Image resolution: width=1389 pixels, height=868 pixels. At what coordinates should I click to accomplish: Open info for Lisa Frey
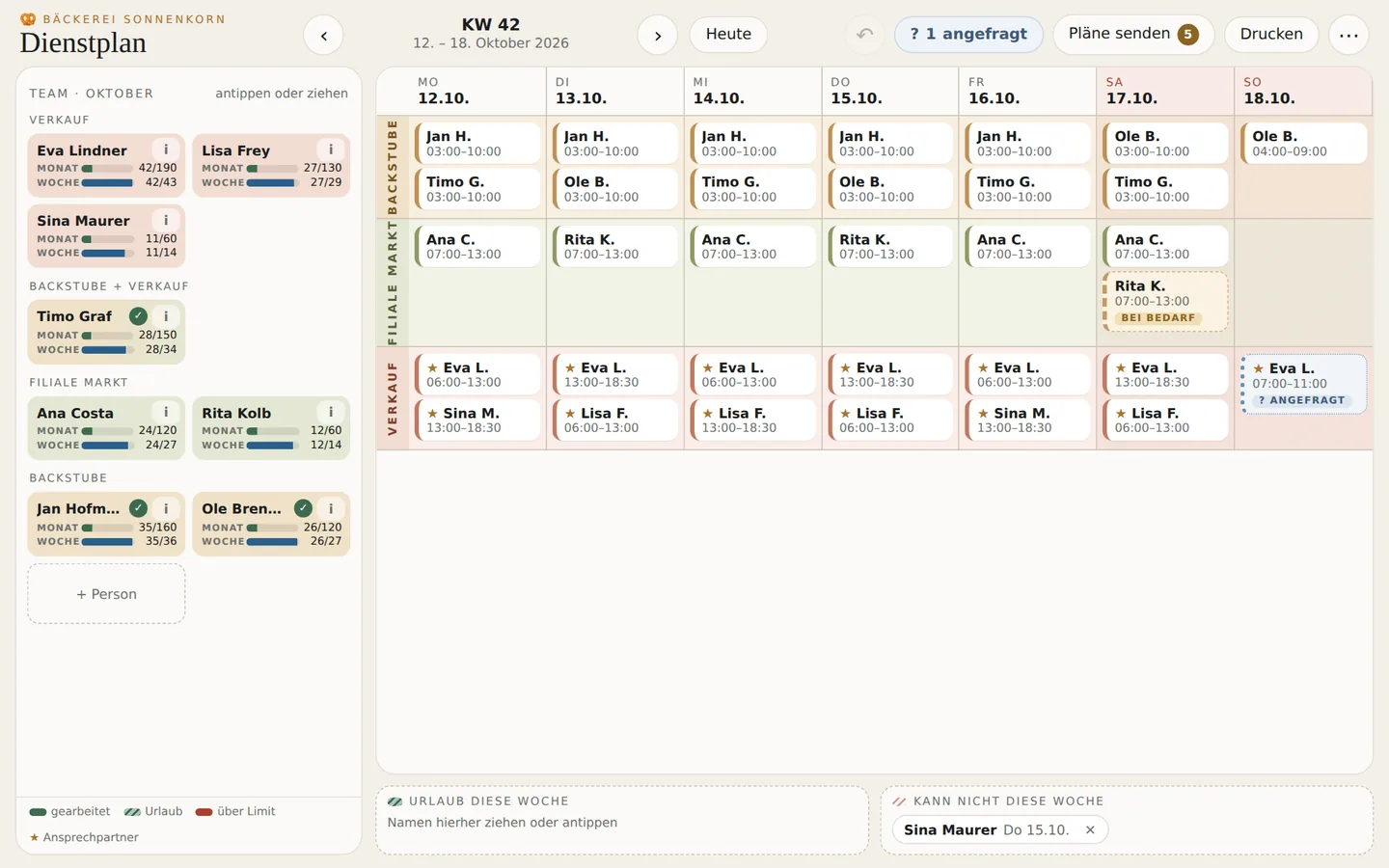pos(331,149)
